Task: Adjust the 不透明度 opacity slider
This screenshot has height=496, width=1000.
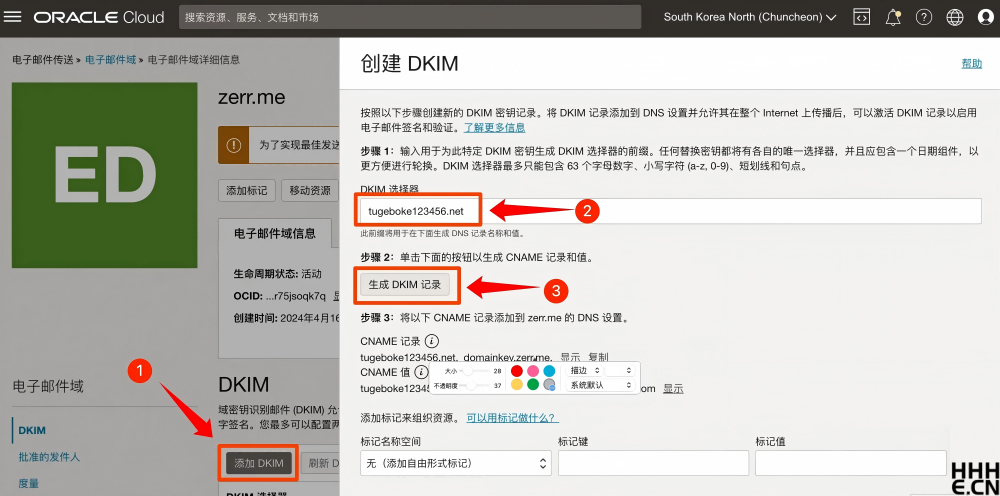Action: (476, 386)
